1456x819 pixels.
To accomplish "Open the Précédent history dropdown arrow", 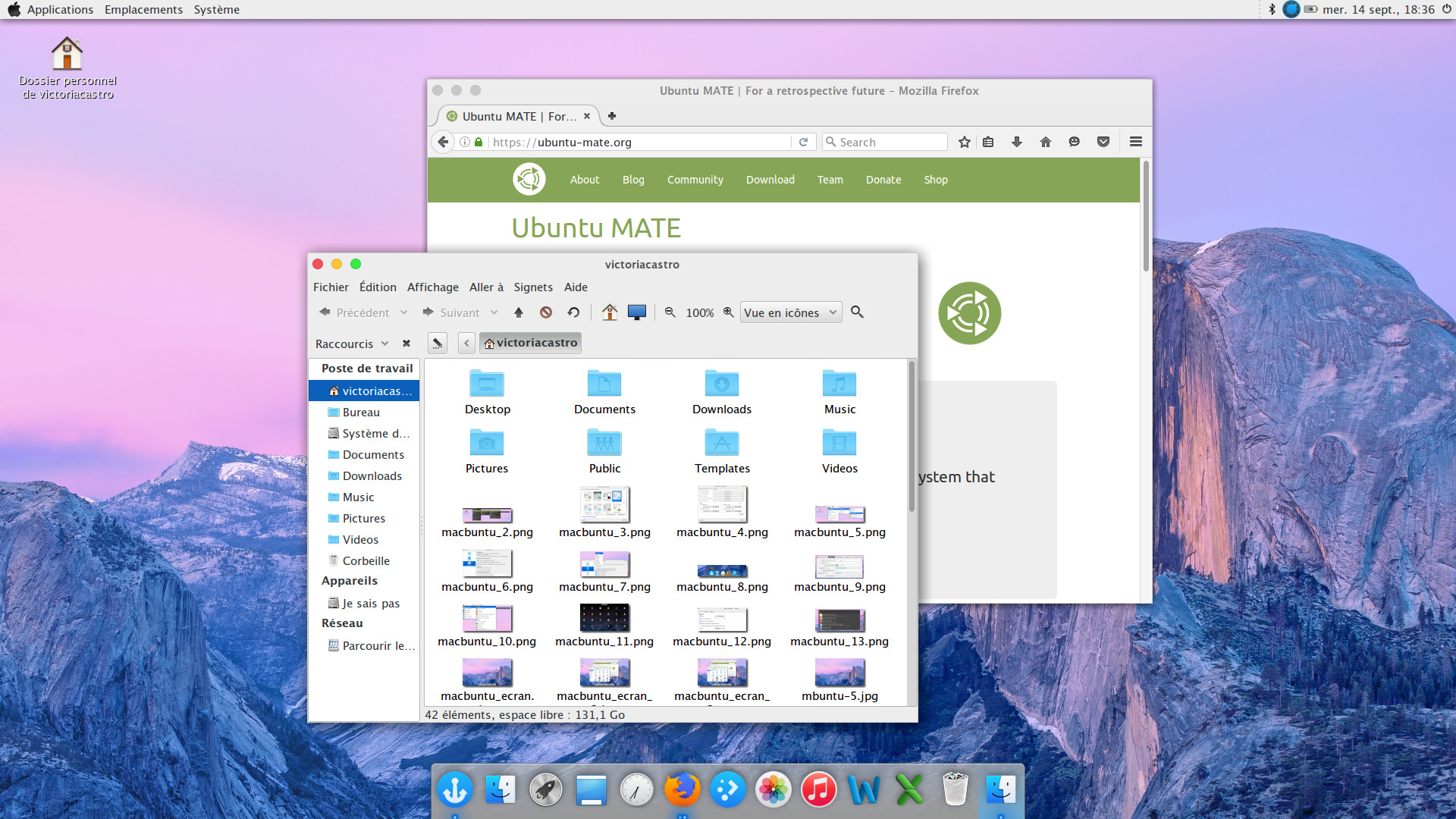I will click(x=404, y=312).
